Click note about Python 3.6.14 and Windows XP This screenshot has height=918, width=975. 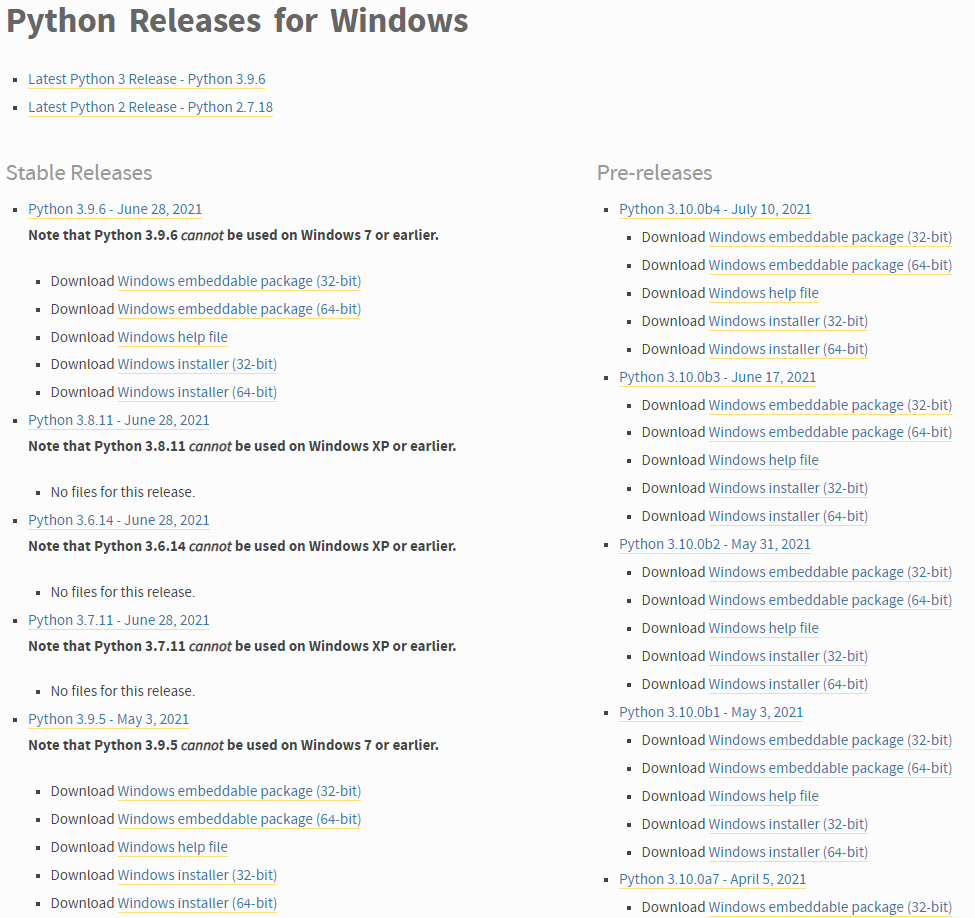click(242, 546)
